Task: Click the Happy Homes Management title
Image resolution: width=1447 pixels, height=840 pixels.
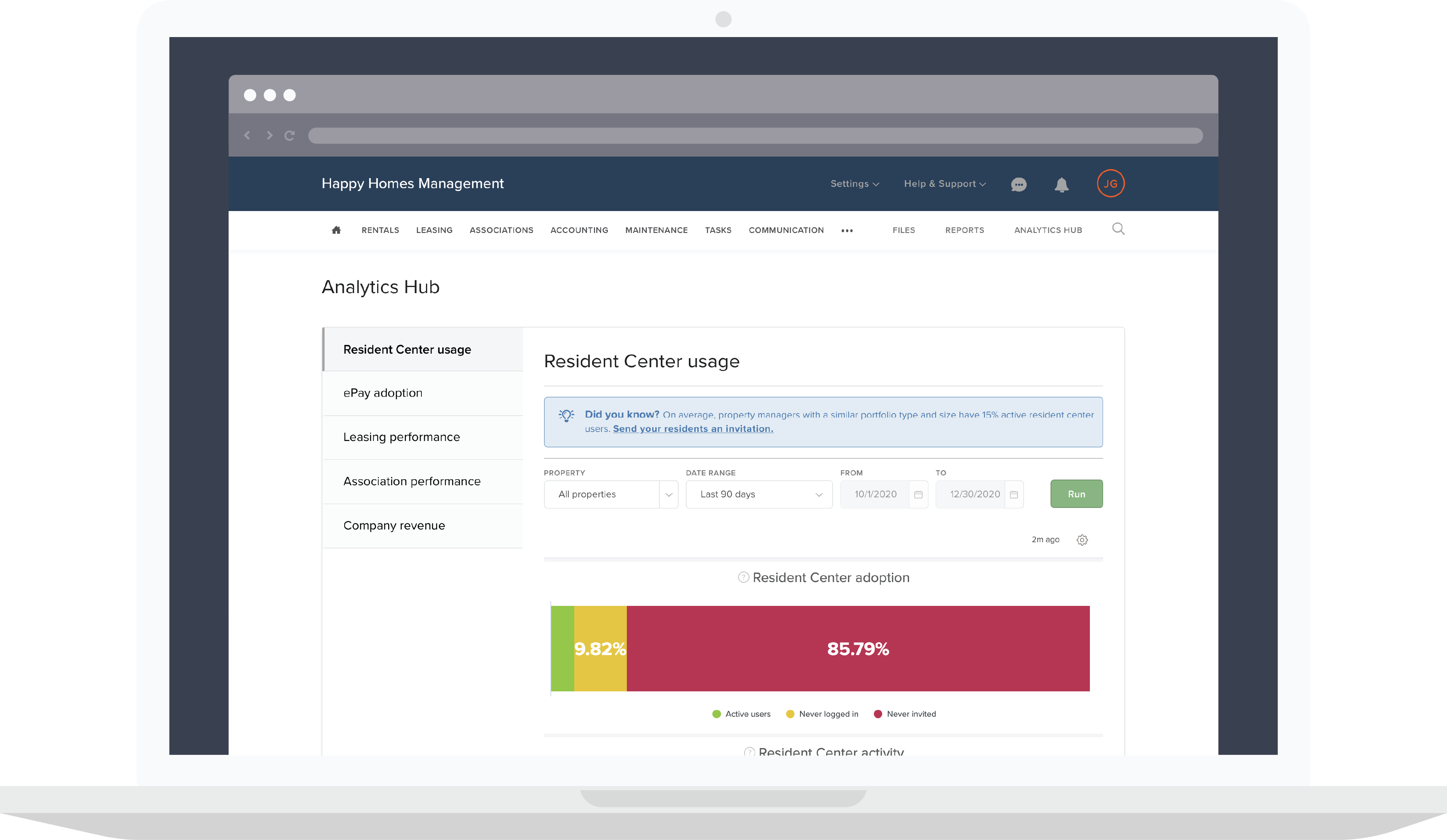Action: [x=412, y=184]
